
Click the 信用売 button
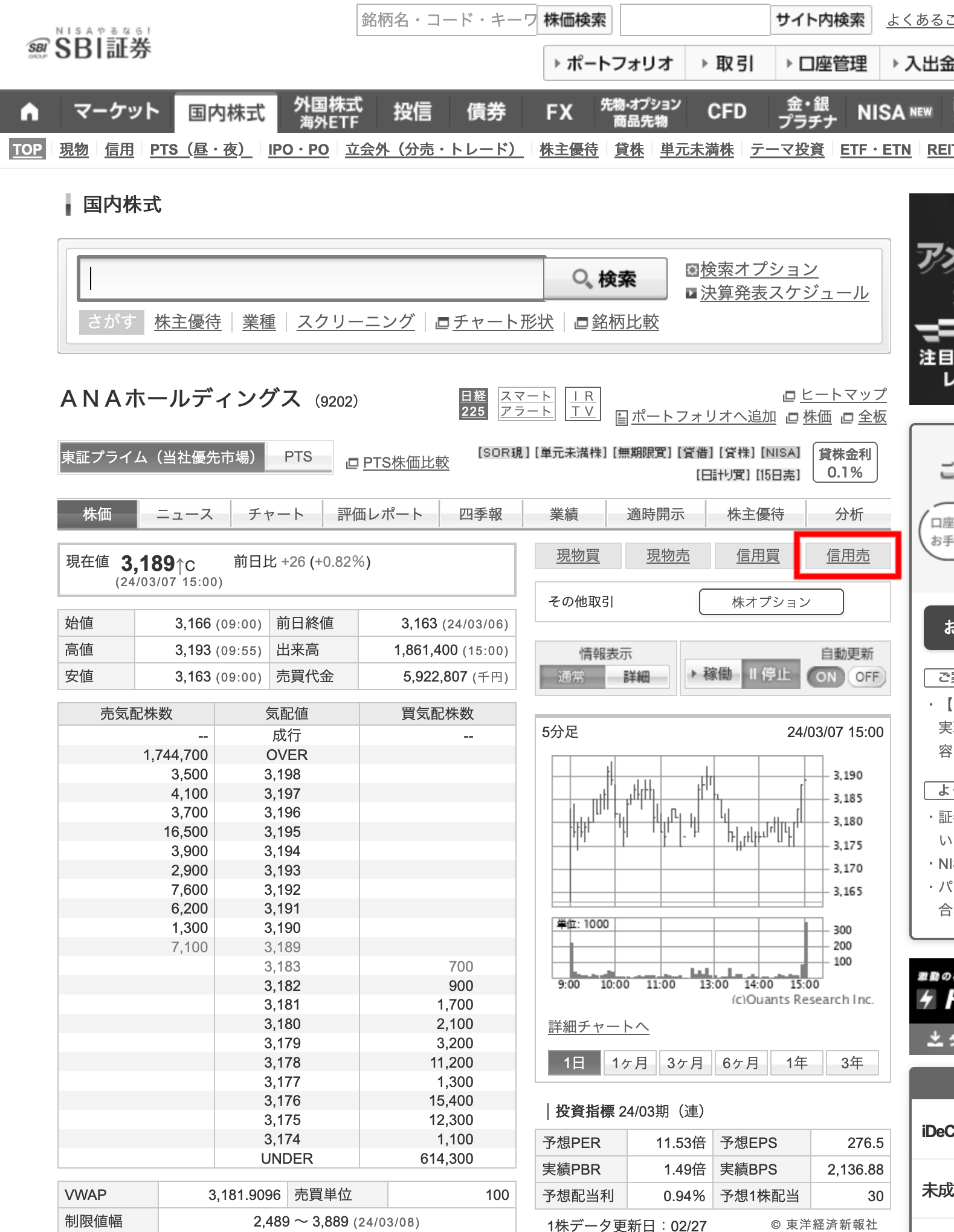pos(848,556)
